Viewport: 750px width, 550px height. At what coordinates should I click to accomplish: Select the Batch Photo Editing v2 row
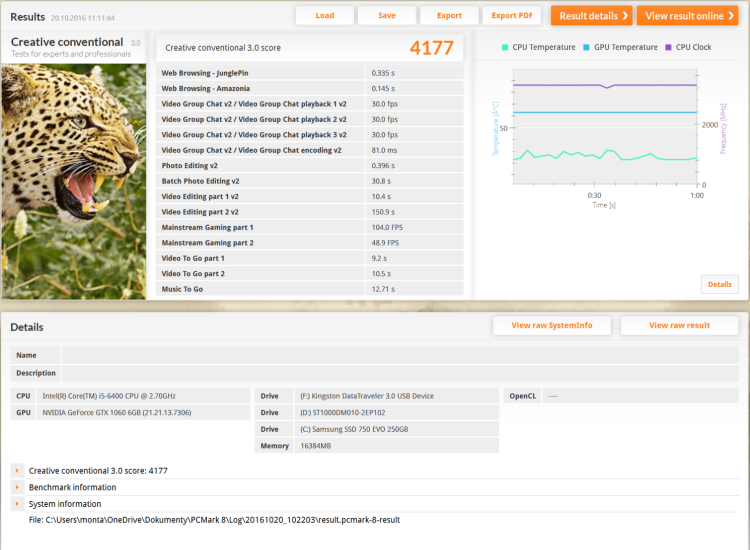click(309, 181)
